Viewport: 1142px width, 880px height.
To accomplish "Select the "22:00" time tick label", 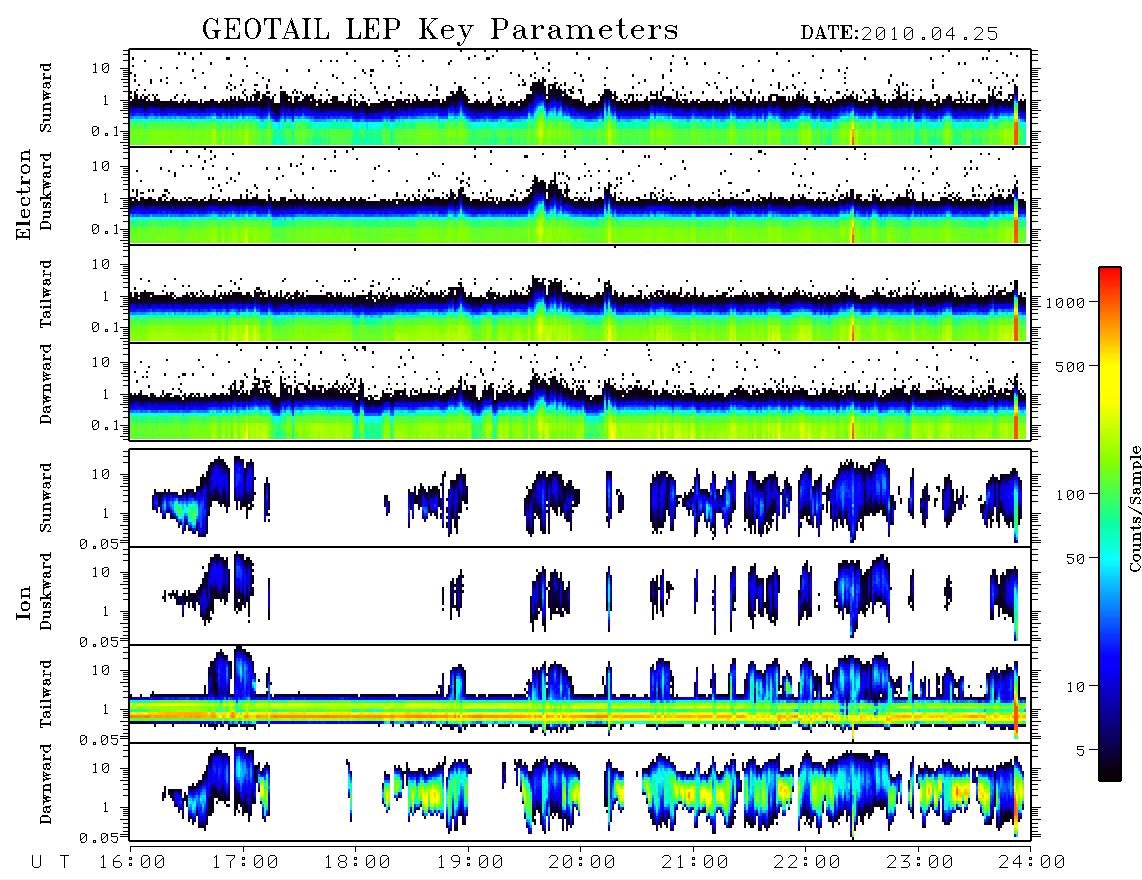I will tap(808, 863).
